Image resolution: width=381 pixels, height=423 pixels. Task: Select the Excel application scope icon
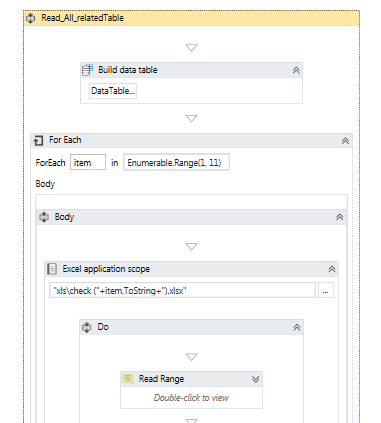pos(52,269)
